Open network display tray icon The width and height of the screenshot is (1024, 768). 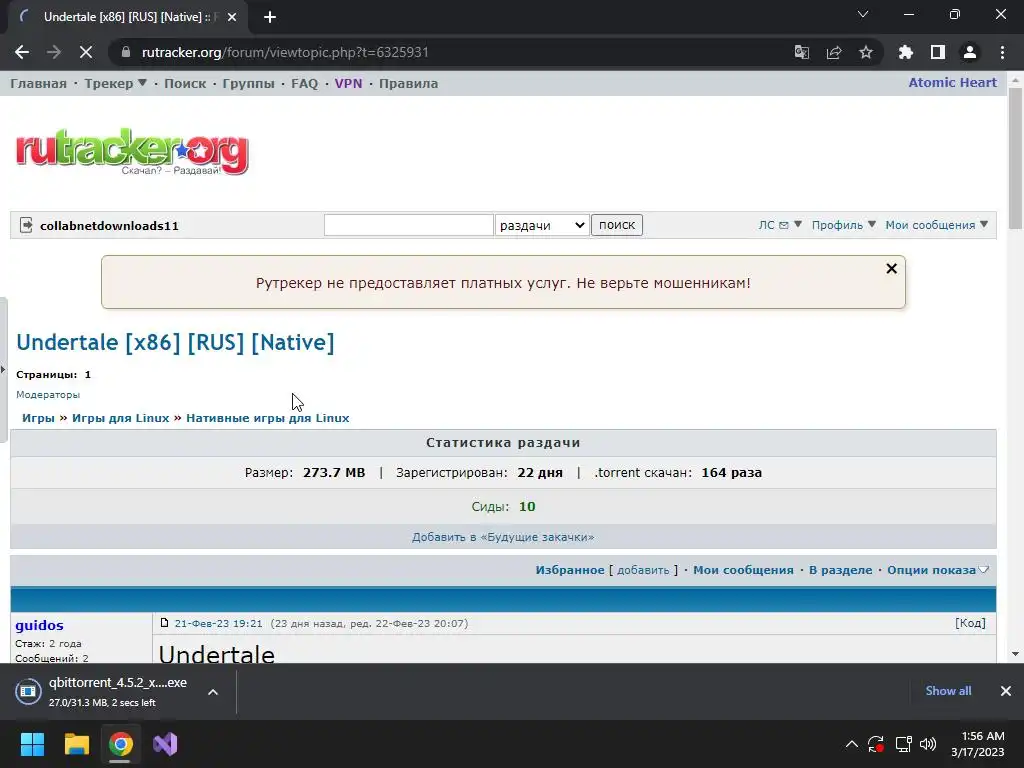[903, 744]
